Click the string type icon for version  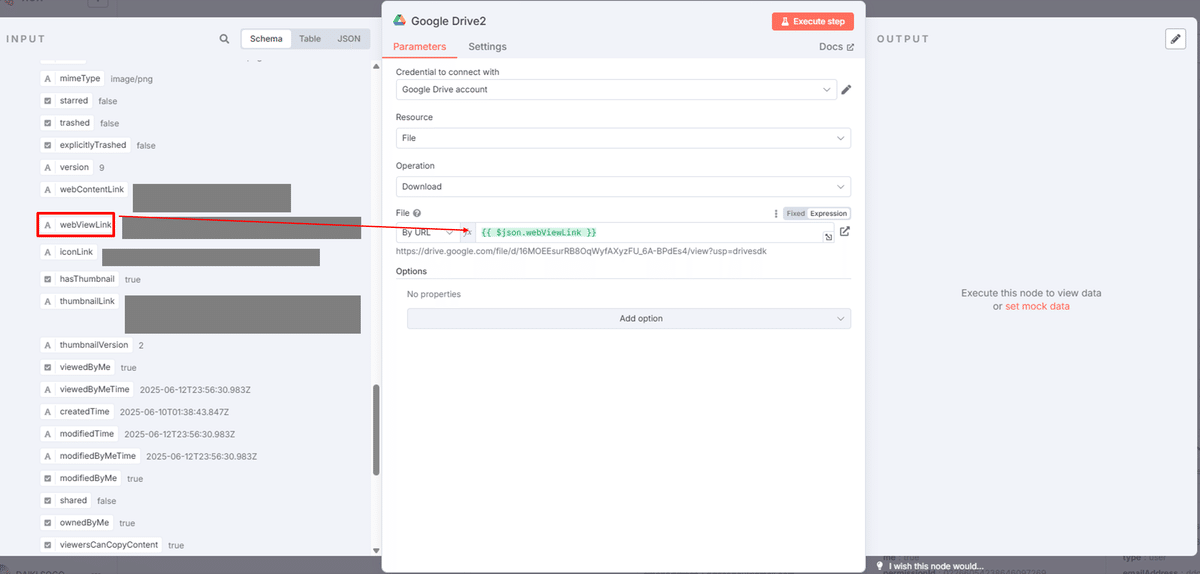47,167
